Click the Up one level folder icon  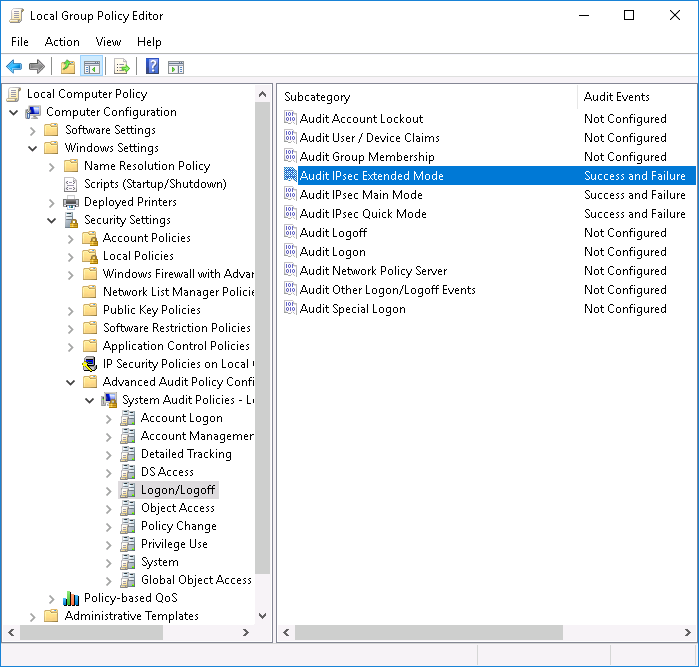pyautogui.click(x=68, y=67)
